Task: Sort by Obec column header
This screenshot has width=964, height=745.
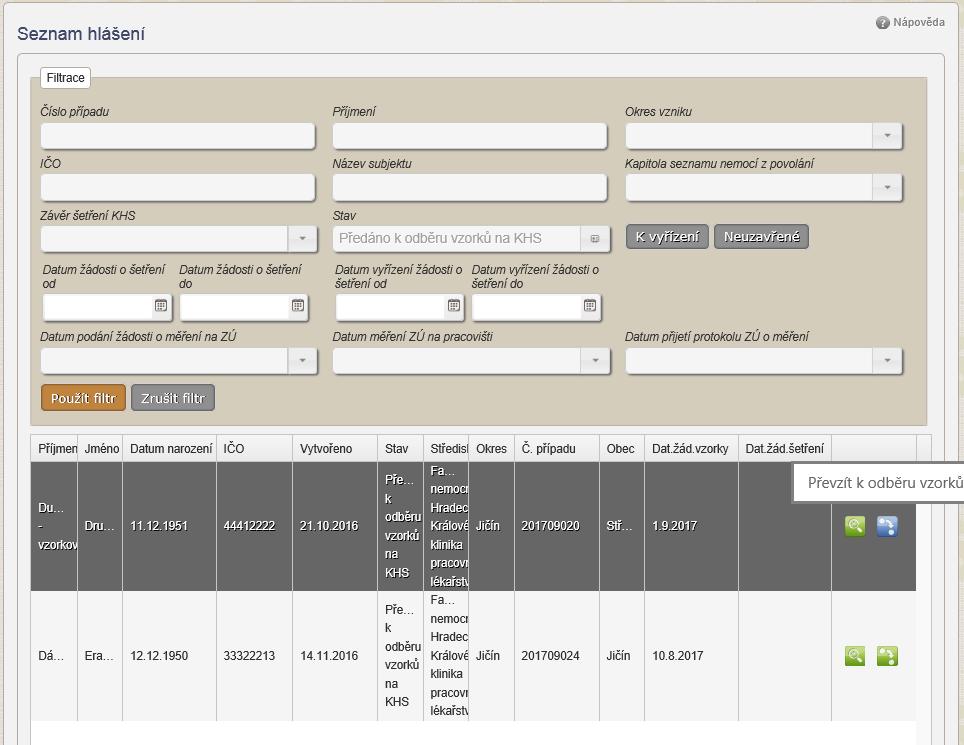Action: [622, 449]
